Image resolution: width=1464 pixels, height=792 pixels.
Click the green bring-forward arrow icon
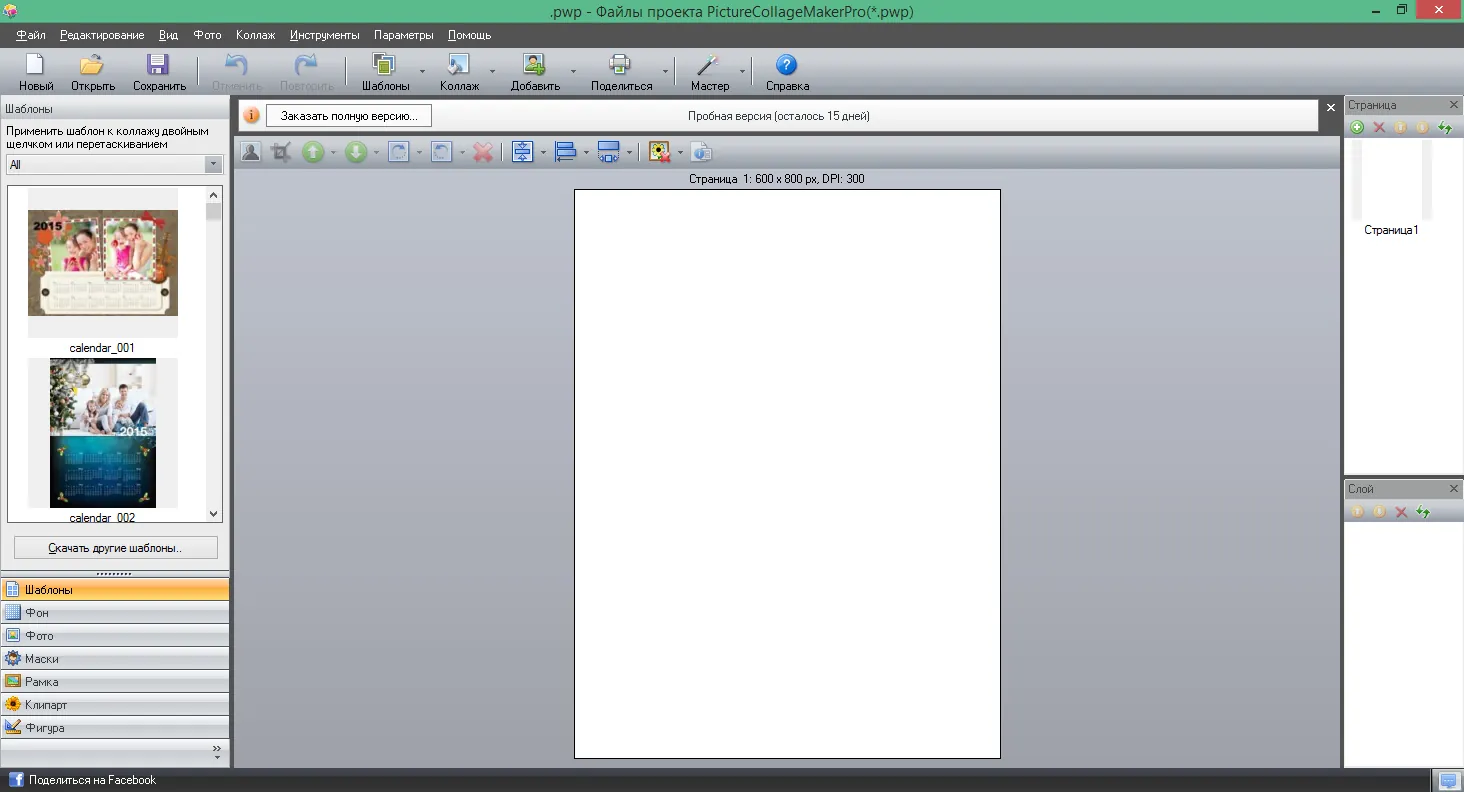click(314, 152)
